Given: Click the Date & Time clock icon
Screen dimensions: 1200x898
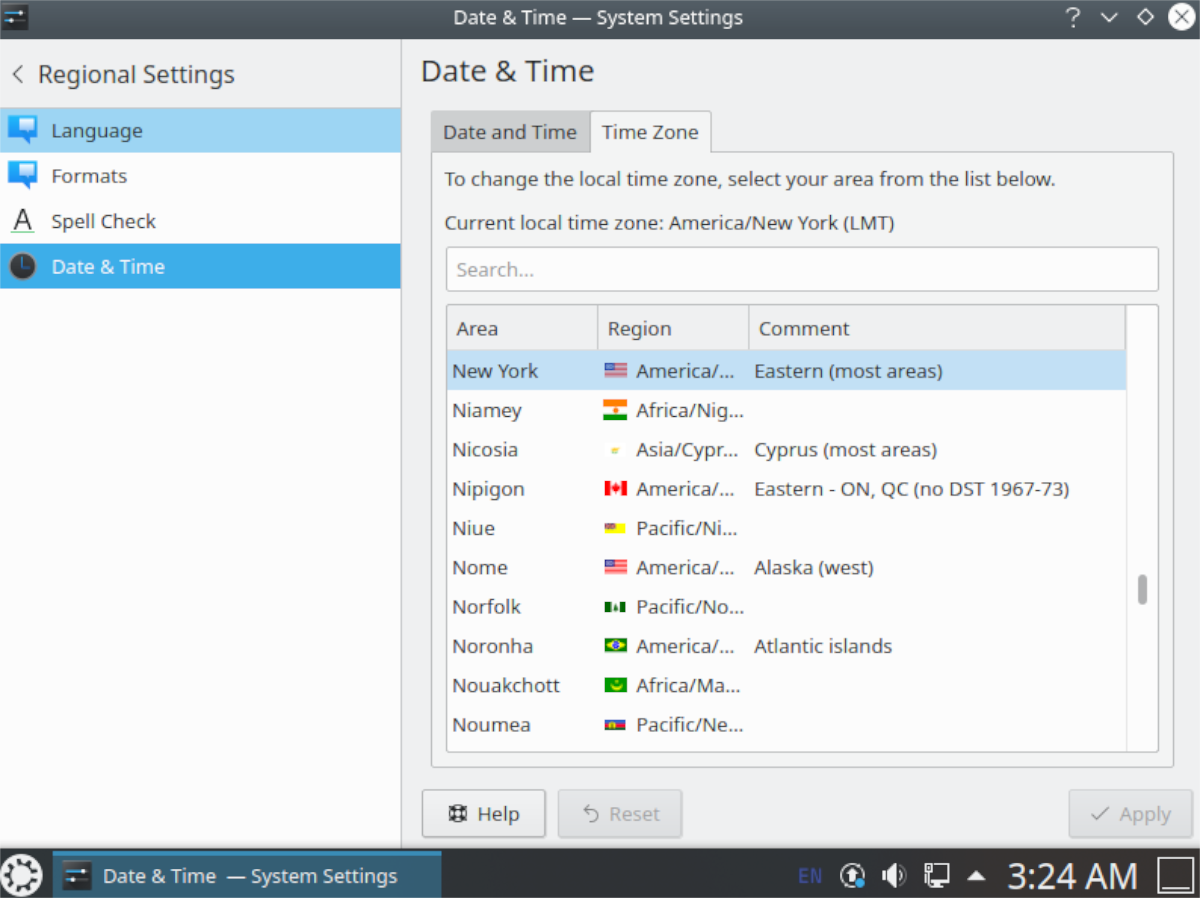Looking at the screenshot, I should tap(22, 266).
